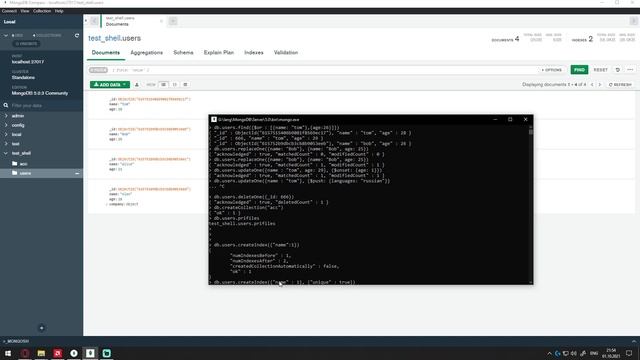Open the Validation tab

(286, 53)
